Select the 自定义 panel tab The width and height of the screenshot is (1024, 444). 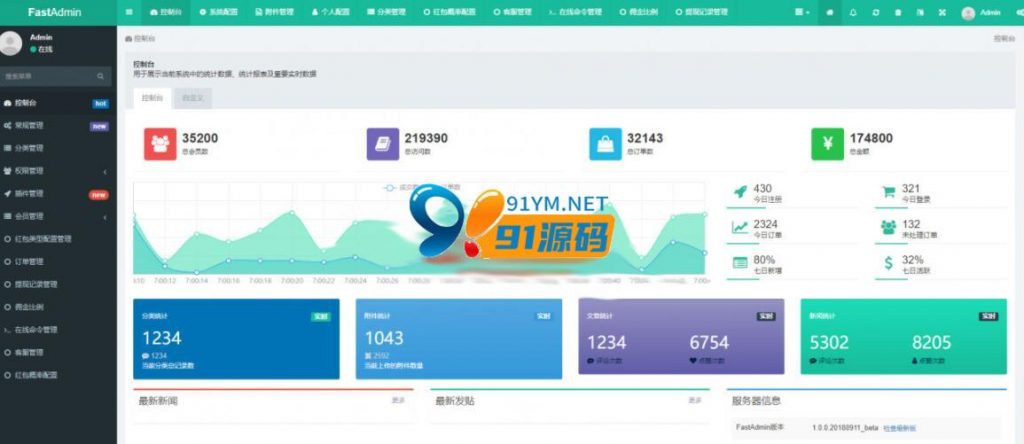click(193, 98)
